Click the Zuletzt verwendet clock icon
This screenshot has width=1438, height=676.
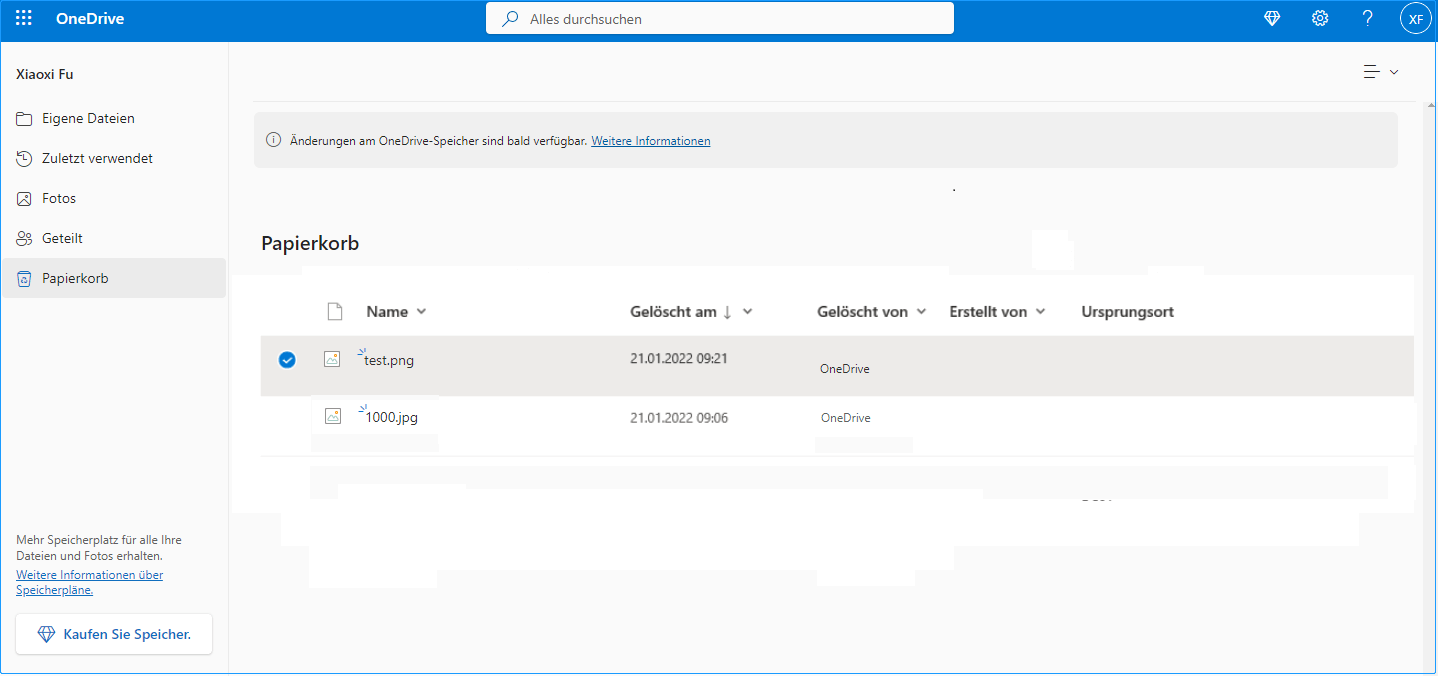point(24,159)
